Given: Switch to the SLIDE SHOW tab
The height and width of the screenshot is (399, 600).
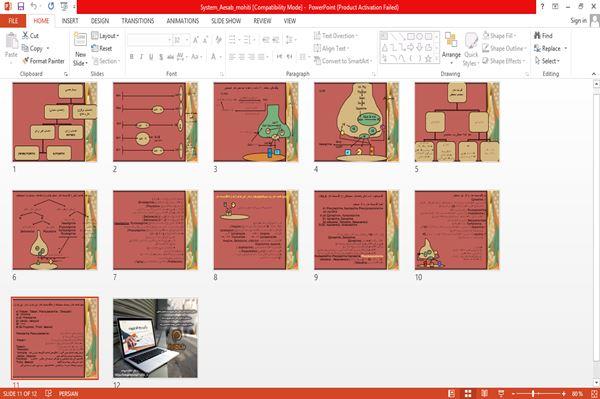Looking at the screenshot, I should 226,21.
